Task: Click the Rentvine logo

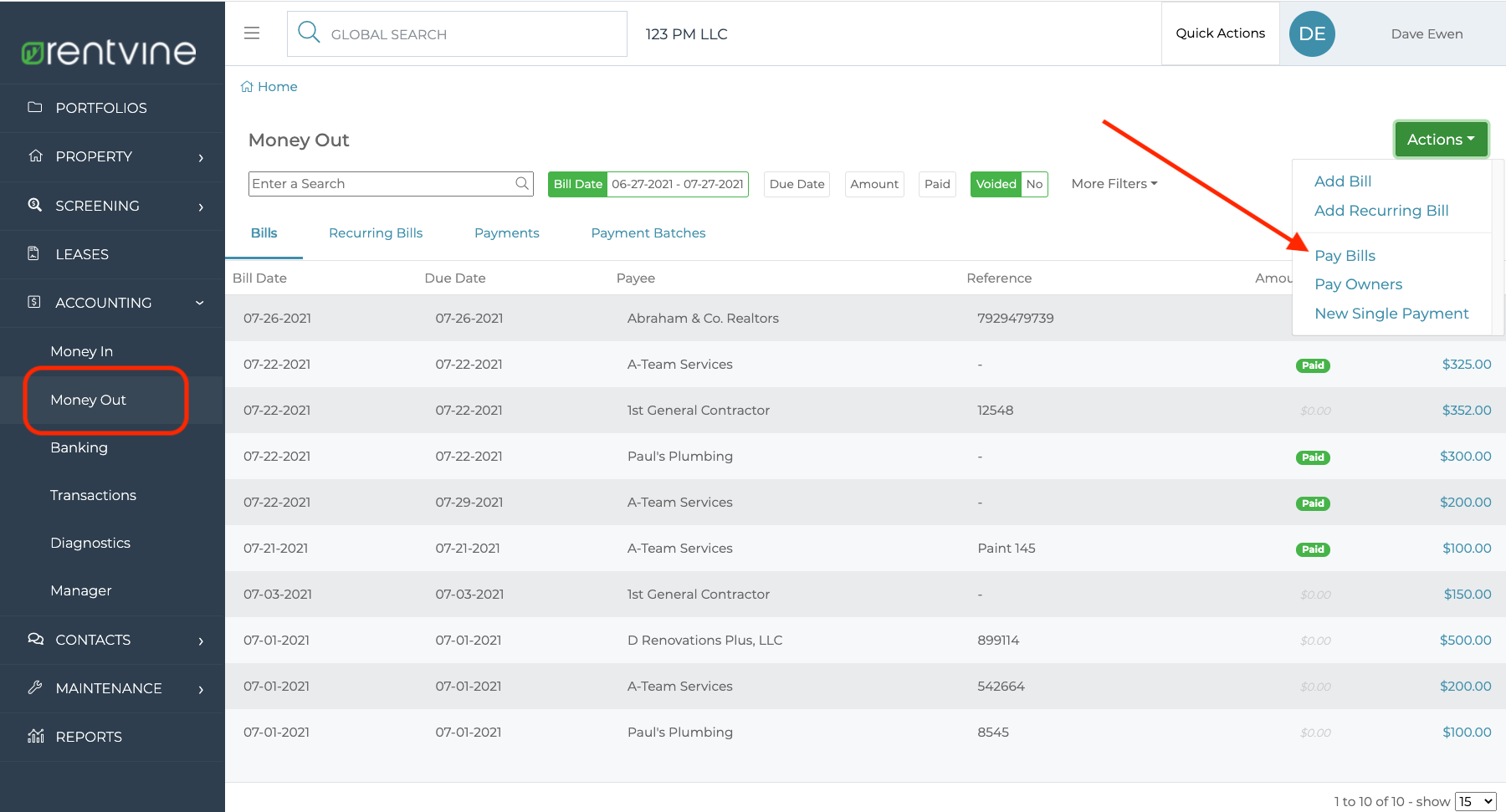Action: pos(109,52)
